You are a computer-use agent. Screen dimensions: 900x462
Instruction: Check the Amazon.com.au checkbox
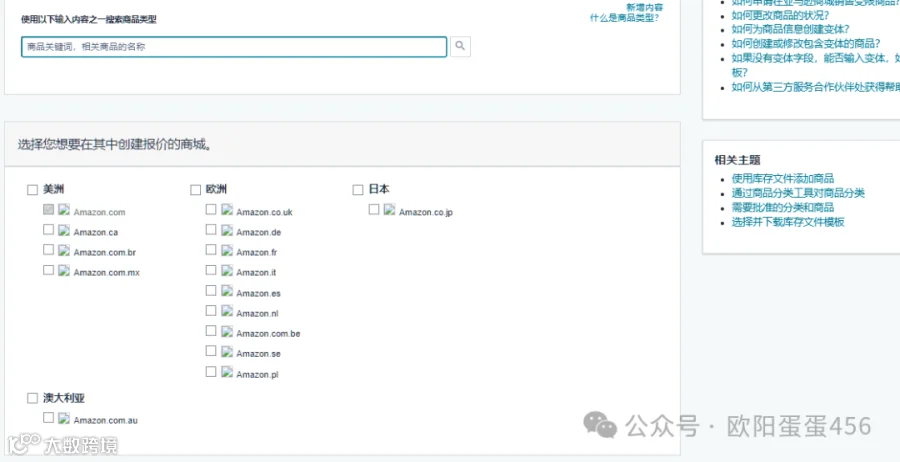coord(48,418)
